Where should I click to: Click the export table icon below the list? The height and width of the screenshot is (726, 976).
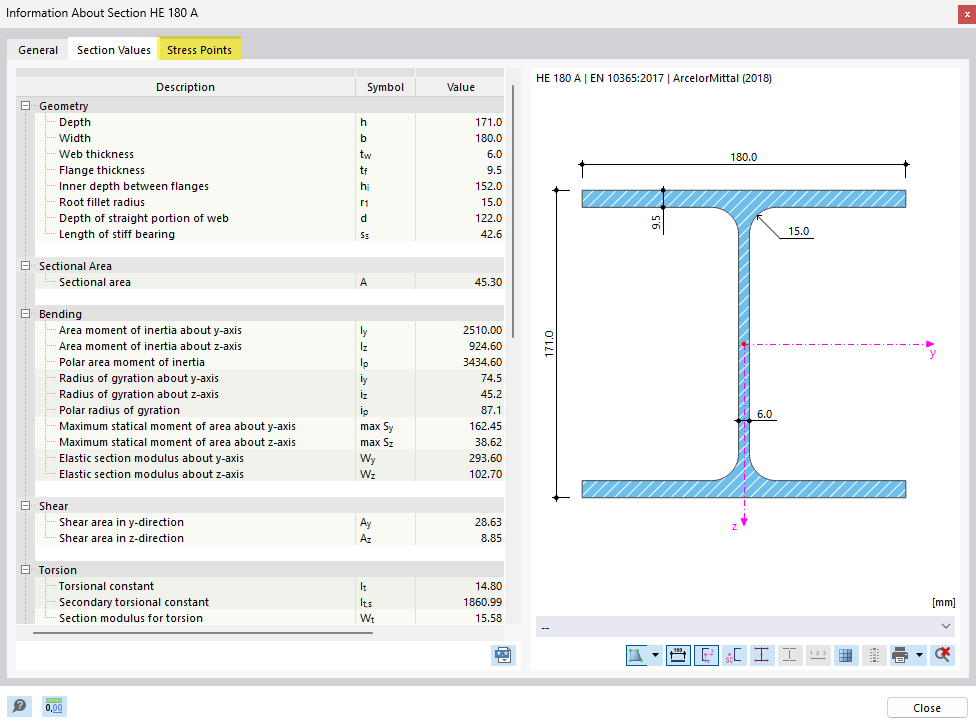click(x=503, y=655)
